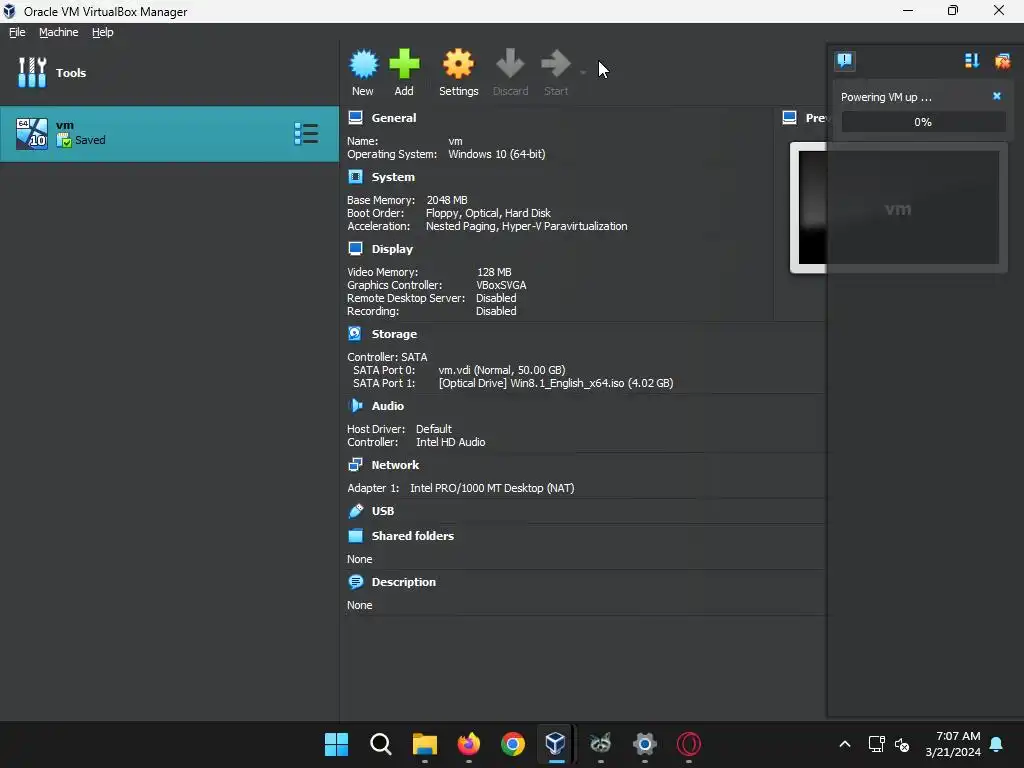Screen dimensions: 1024x768
Task: Open Opera browser from the taskbar
Action: tap(688, 744)
